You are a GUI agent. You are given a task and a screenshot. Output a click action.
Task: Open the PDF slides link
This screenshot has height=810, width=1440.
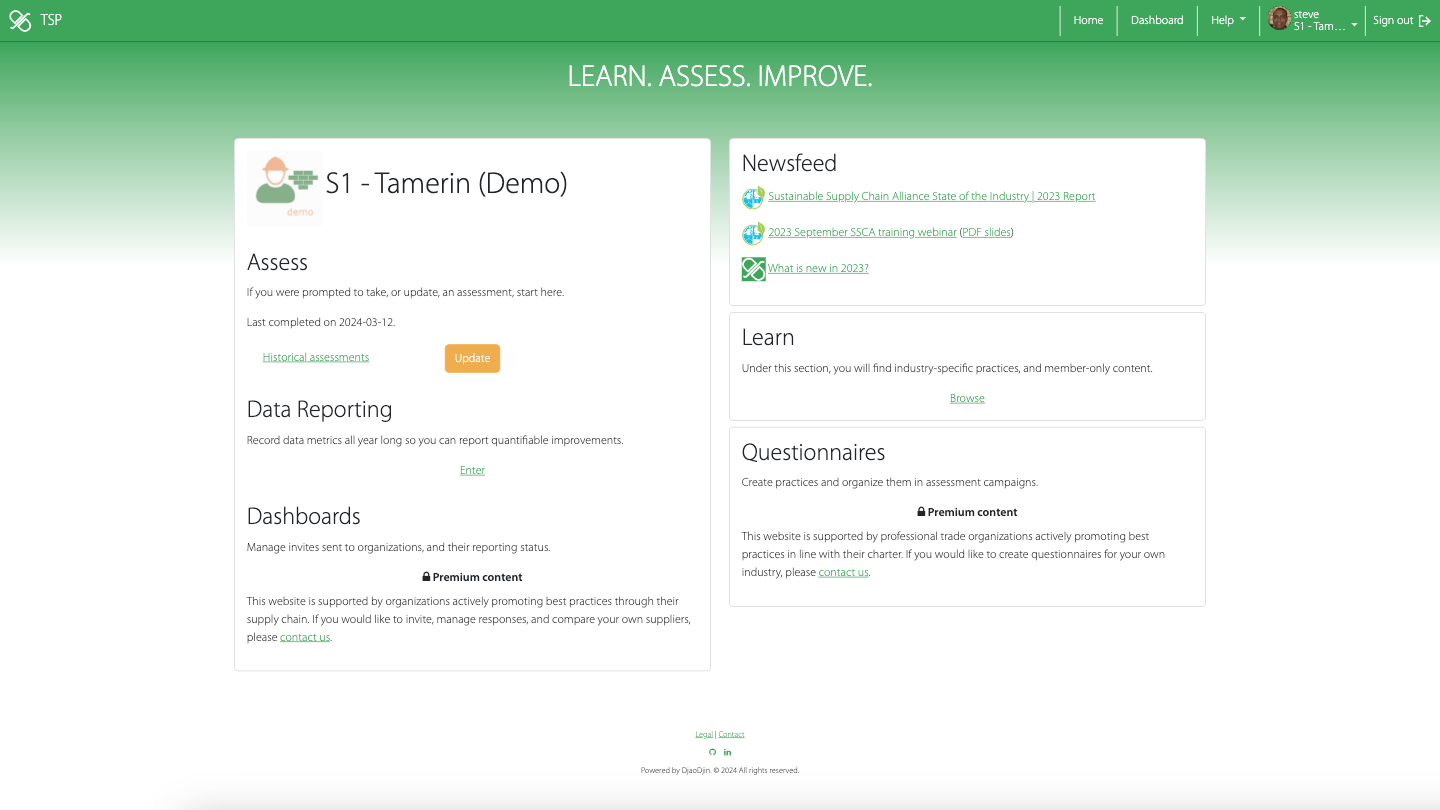tap(986, 233)
